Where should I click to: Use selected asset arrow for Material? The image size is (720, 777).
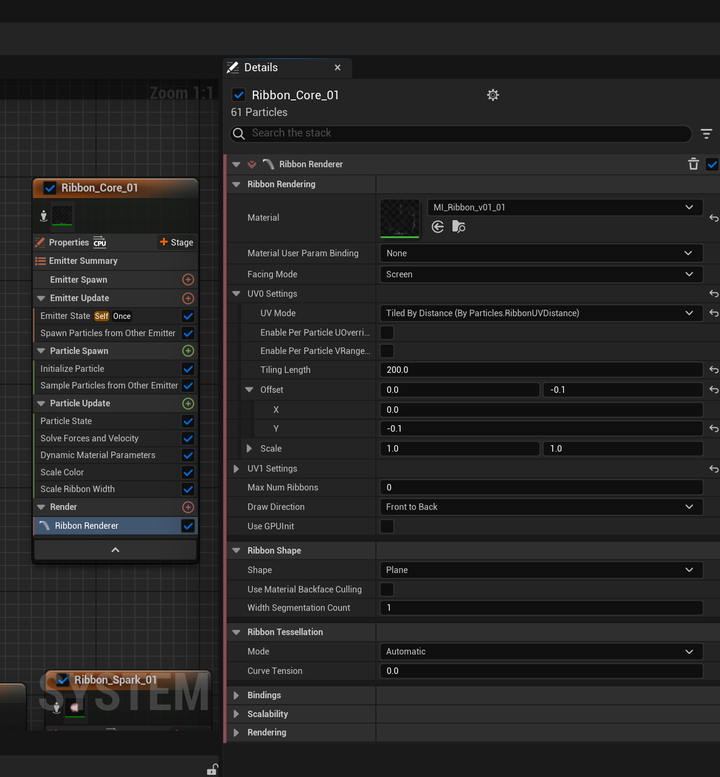(x=438, y=227)
